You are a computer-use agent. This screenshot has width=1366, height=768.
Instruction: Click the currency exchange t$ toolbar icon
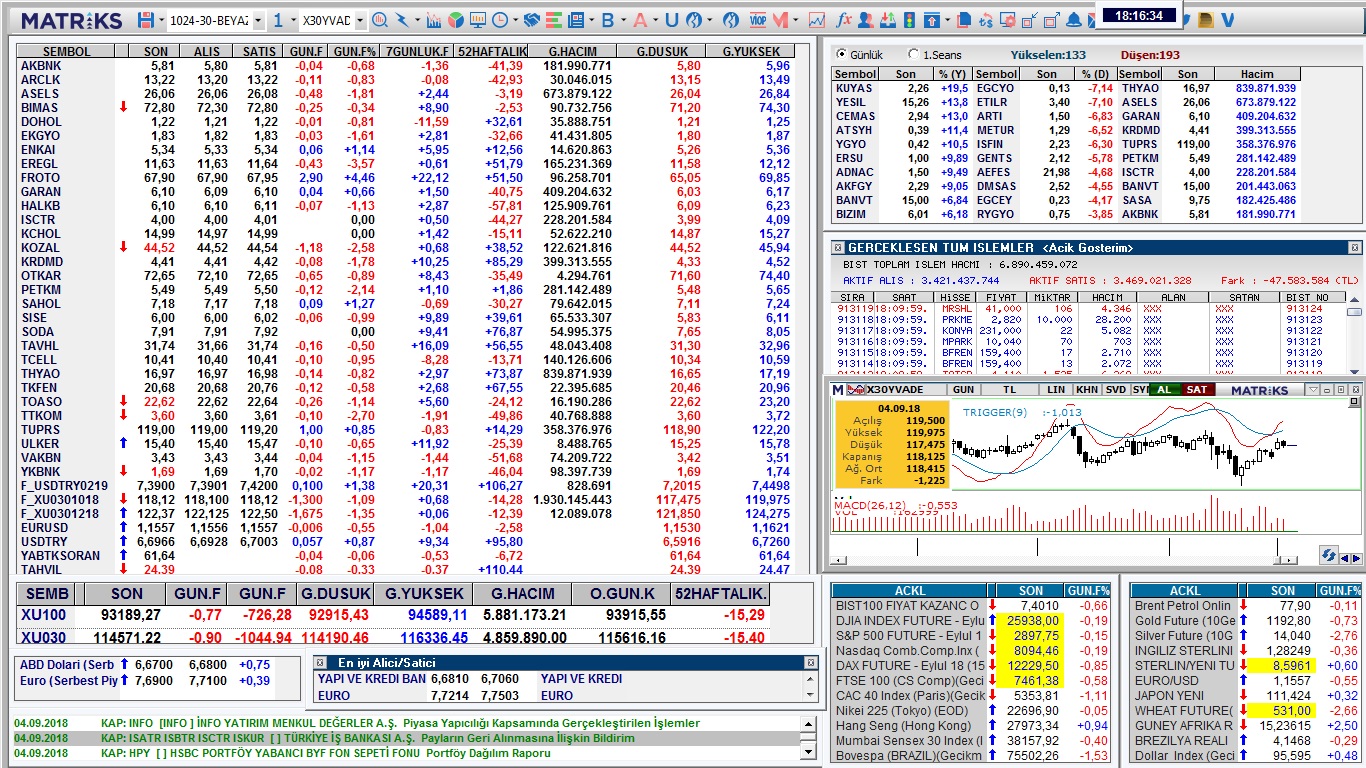coord(984,20)
